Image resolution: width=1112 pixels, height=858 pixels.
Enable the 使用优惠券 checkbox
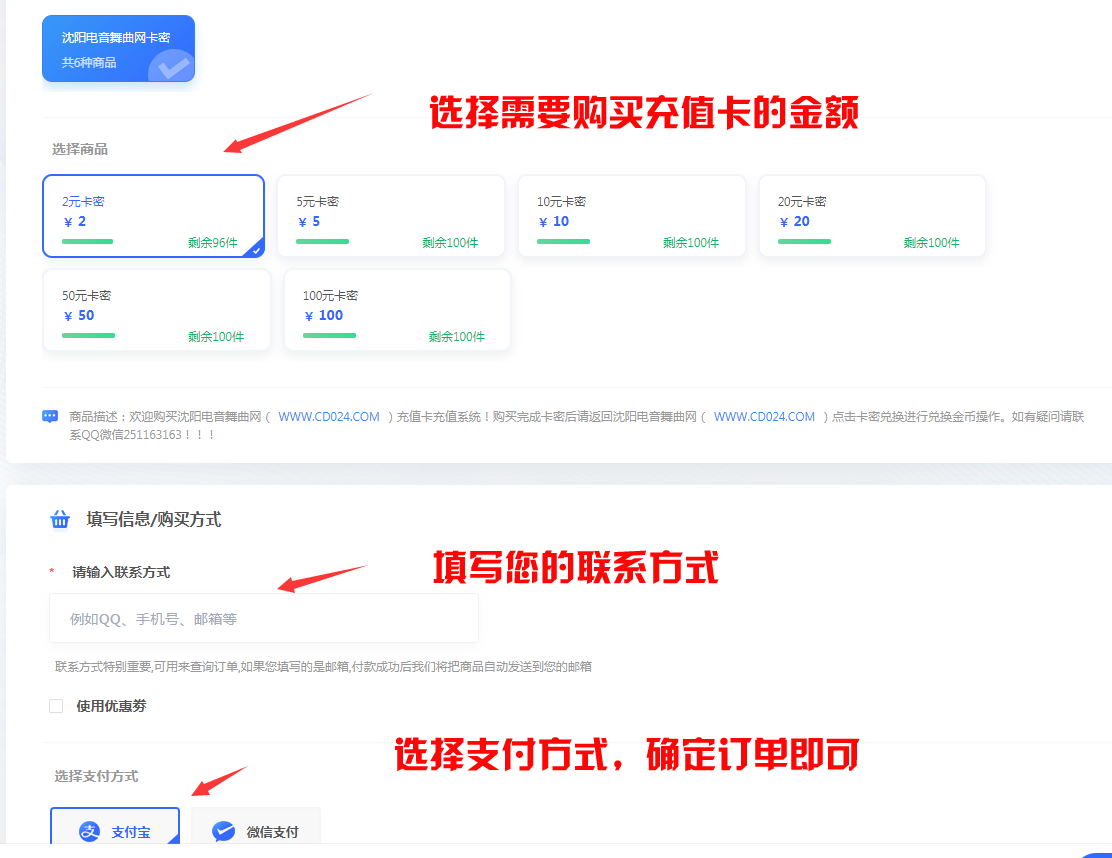coord(56,706)
